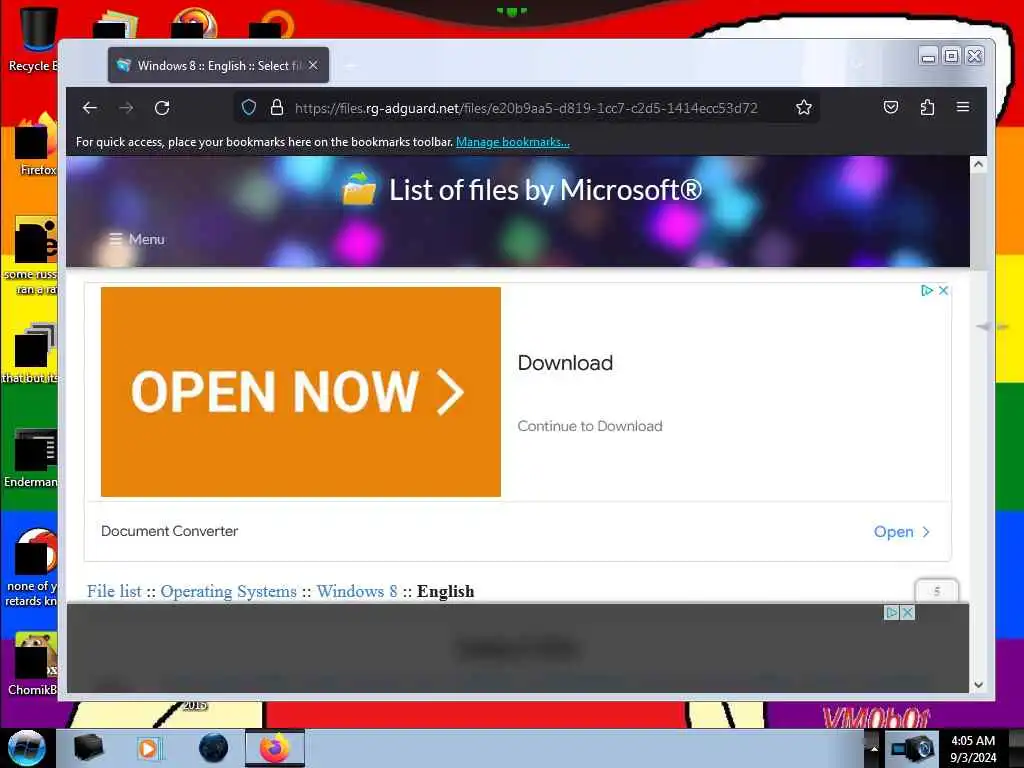Open the Manage bookmarks link
This screenshot has height=768, width=1024.
[513, 142]
